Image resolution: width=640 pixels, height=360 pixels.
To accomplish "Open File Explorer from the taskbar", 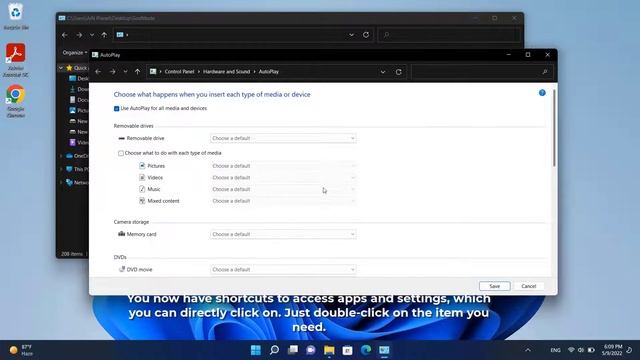I will pos(329,350).
